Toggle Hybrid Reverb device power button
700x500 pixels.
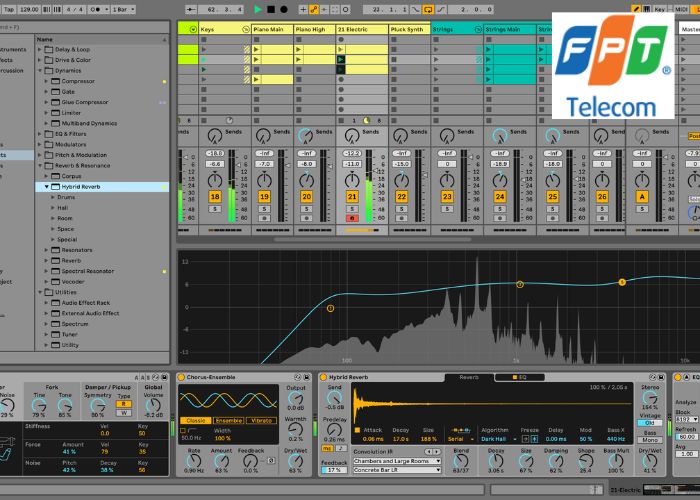tap(323, 377)
